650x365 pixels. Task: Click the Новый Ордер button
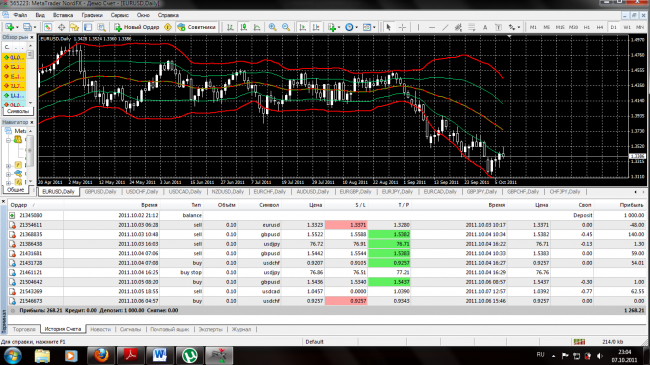137,27
